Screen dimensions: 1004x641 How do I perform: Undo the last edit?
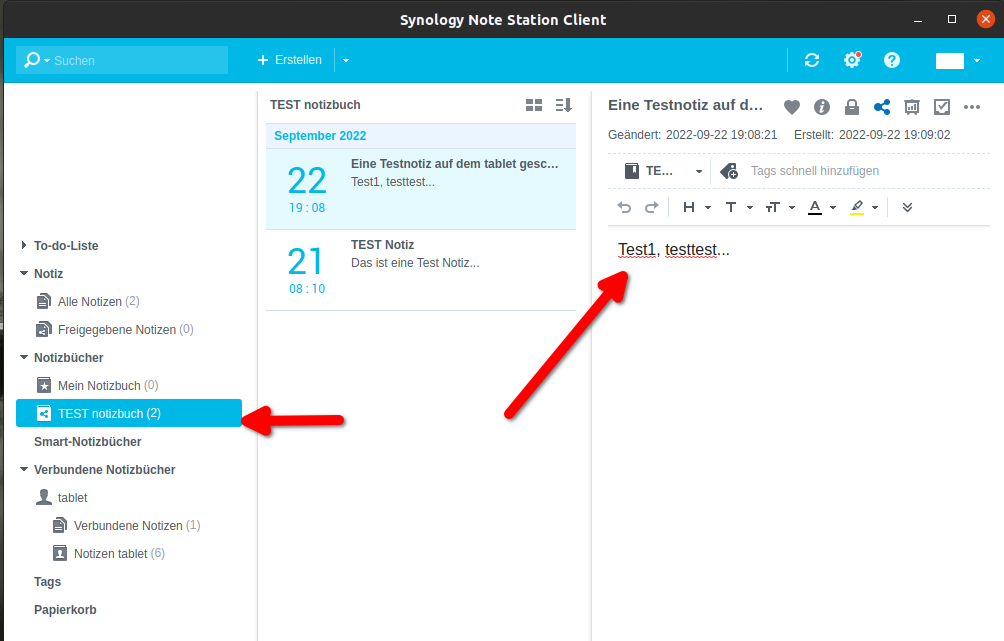[624, 207]
